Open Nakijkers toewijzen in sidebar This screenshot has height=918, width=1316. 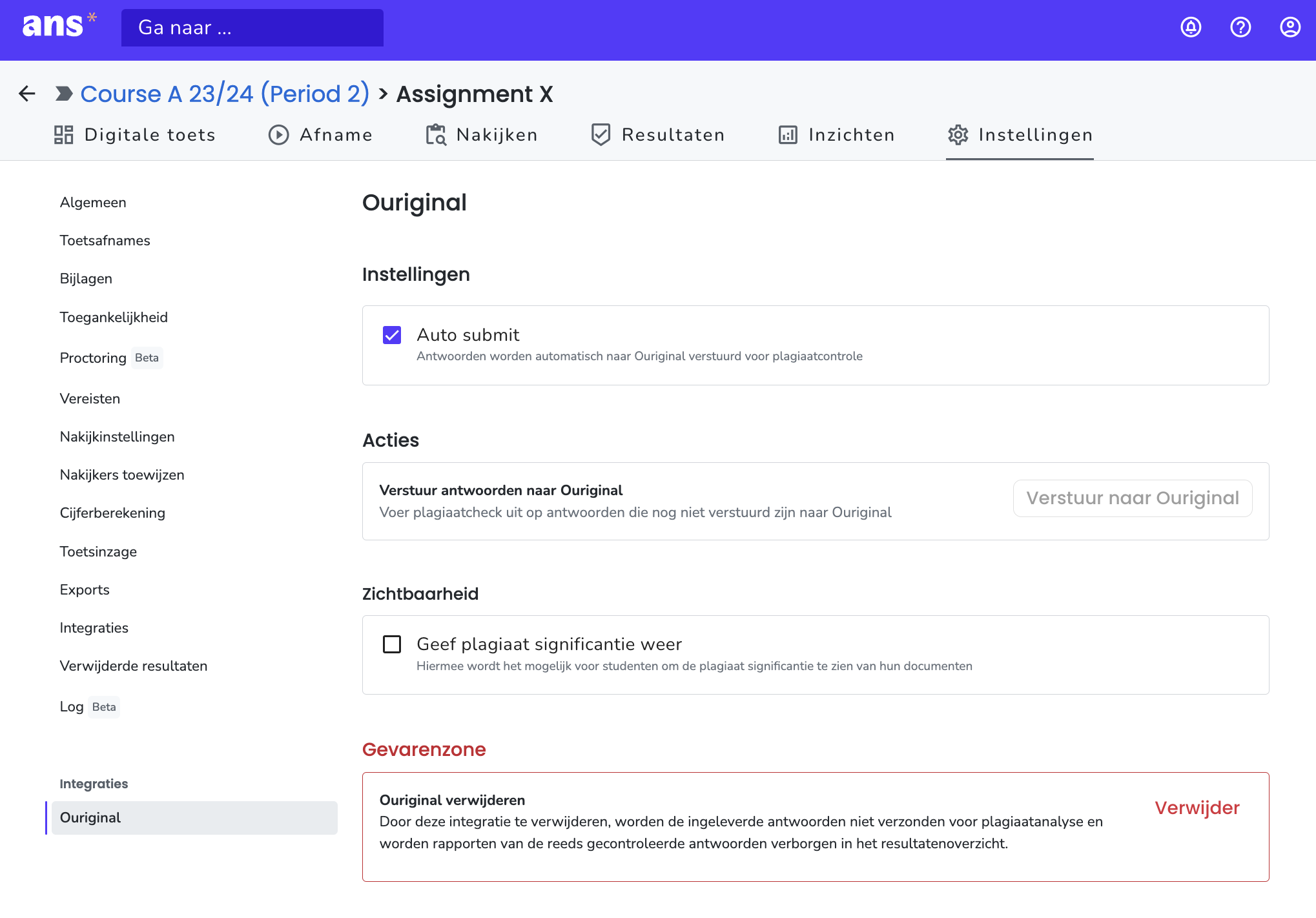(x=122, y=475)
